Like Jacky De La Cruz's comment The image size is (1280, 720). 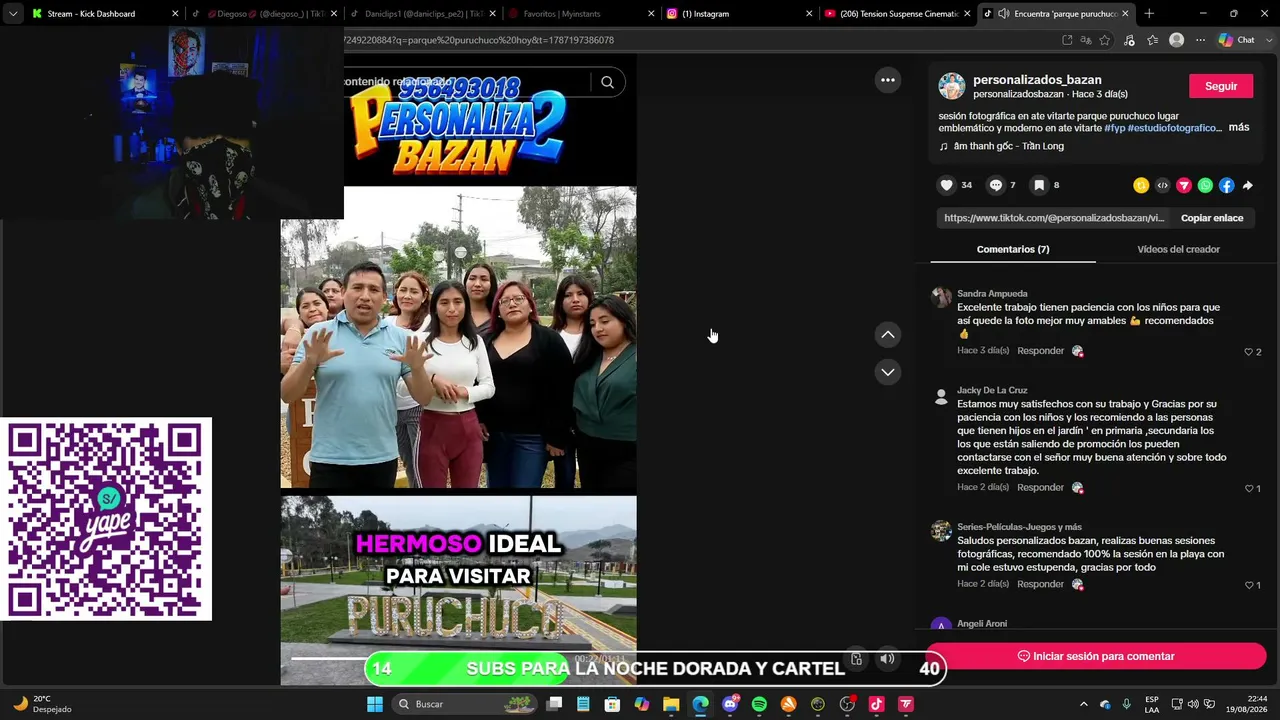[1248, 488]
